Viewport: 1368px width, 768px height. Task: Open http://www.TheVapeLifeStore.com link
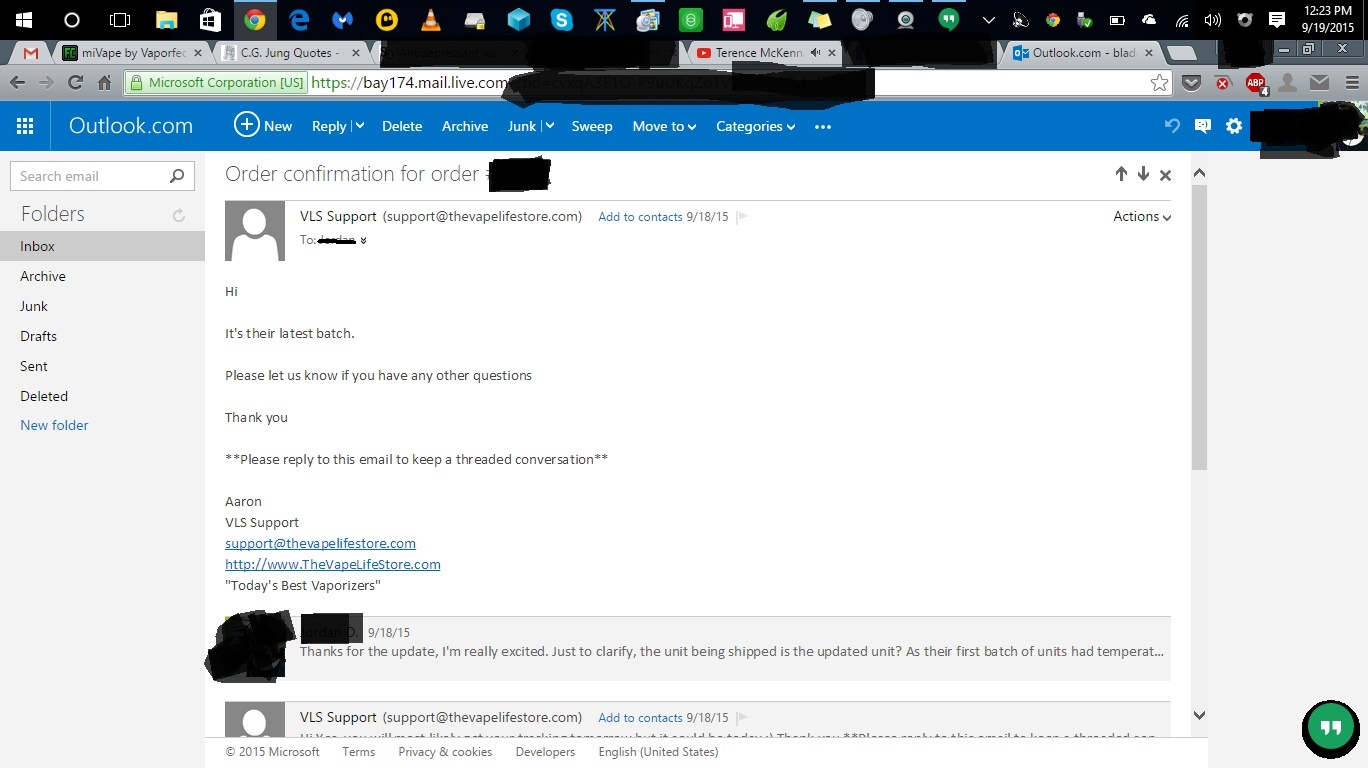(333, 564)
